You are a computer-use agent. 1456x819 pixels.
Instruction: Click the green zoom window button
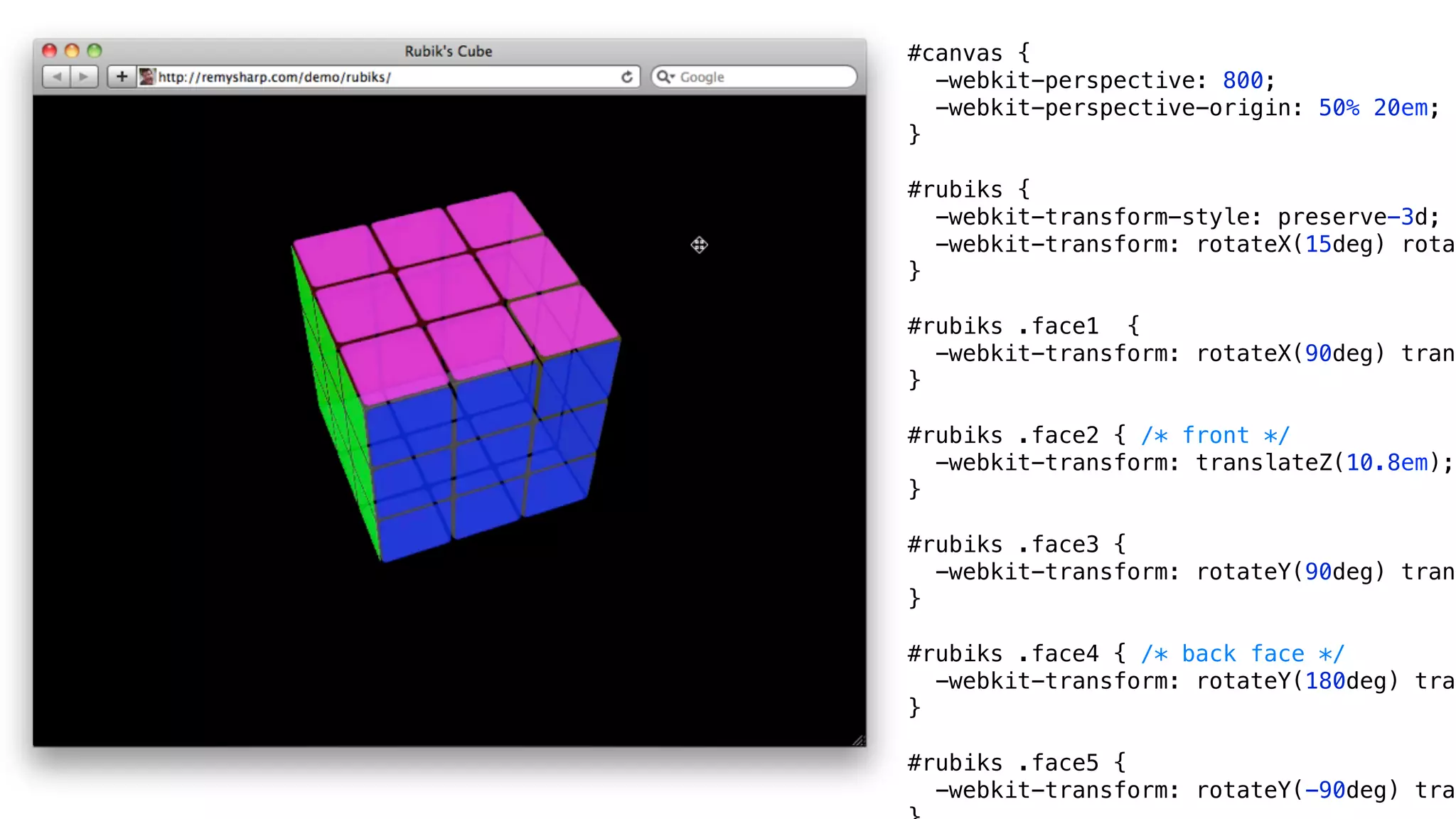point(95,50)
